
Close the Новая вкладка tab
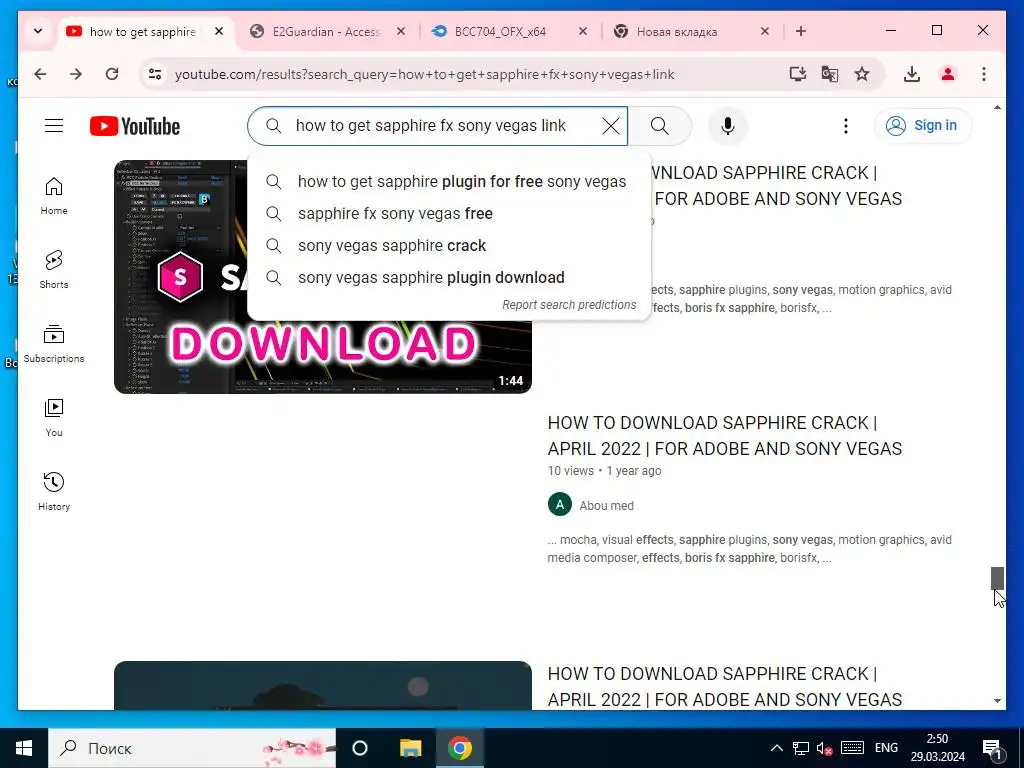coord(765,31)
